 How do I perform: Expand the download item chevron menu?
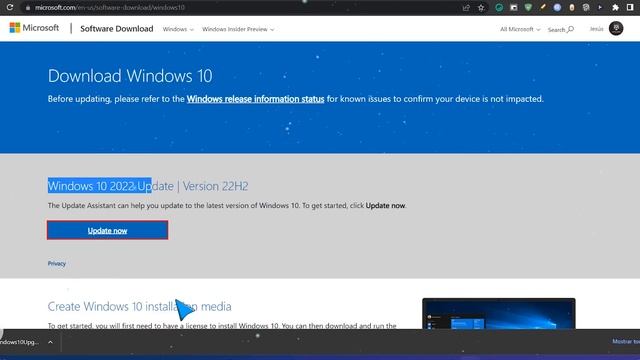point(50,342)
